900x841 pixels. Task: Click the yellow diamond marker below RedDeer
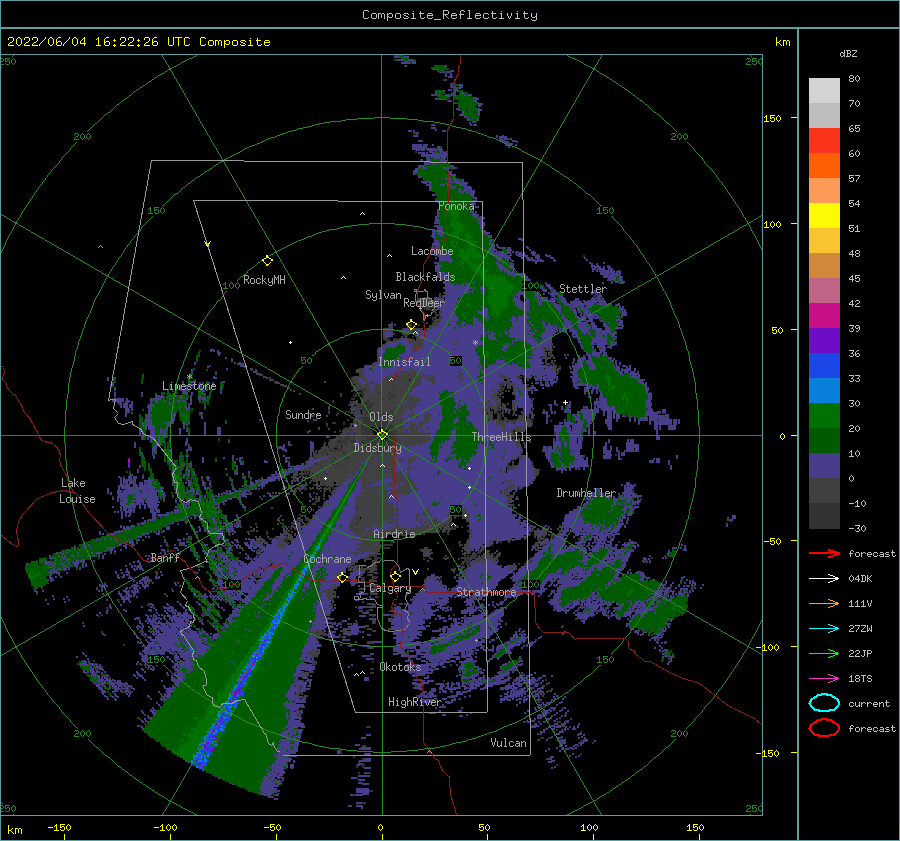point(411,325)
